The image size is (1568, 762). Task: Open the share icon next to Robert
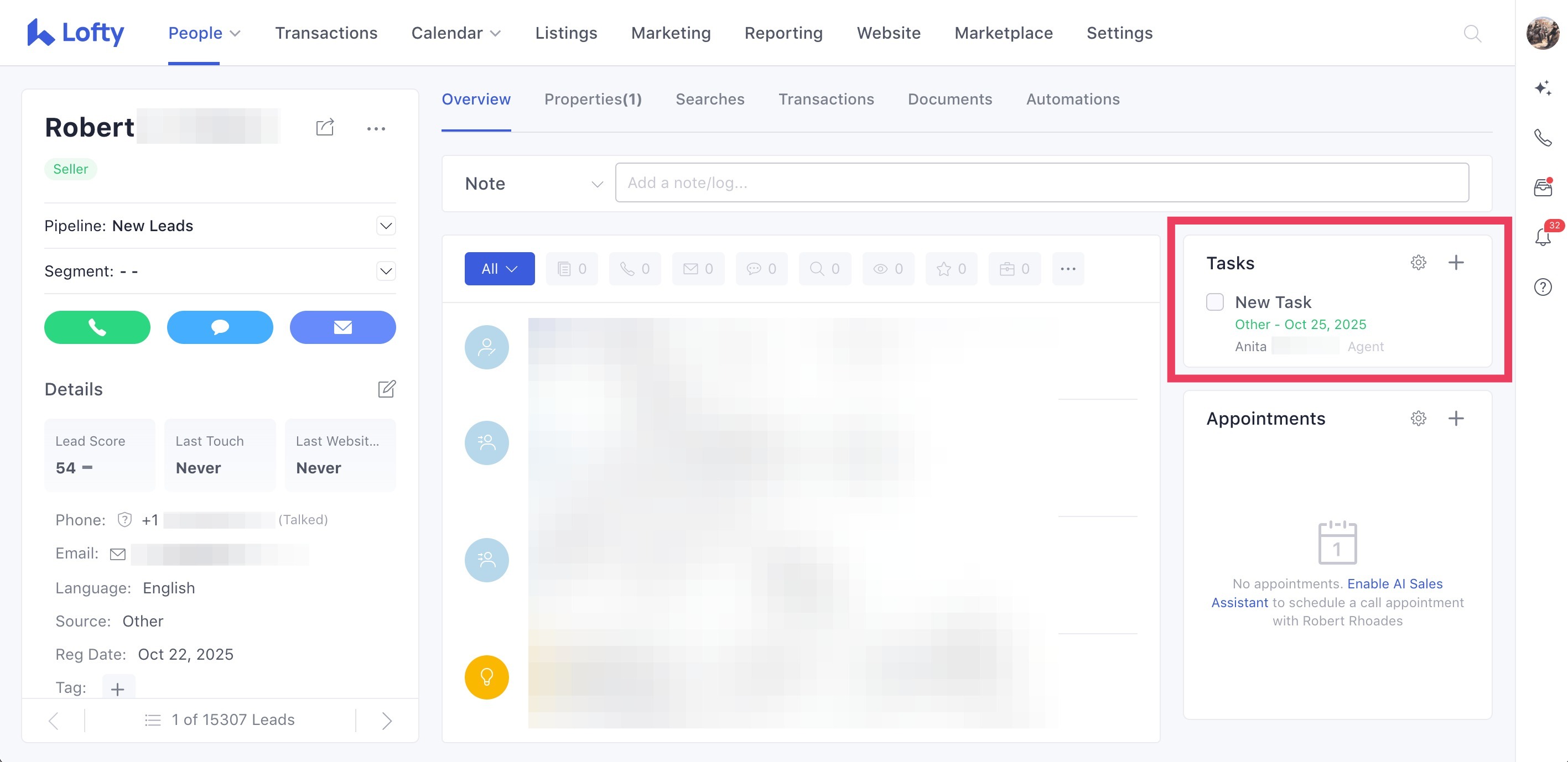[325, 128]
